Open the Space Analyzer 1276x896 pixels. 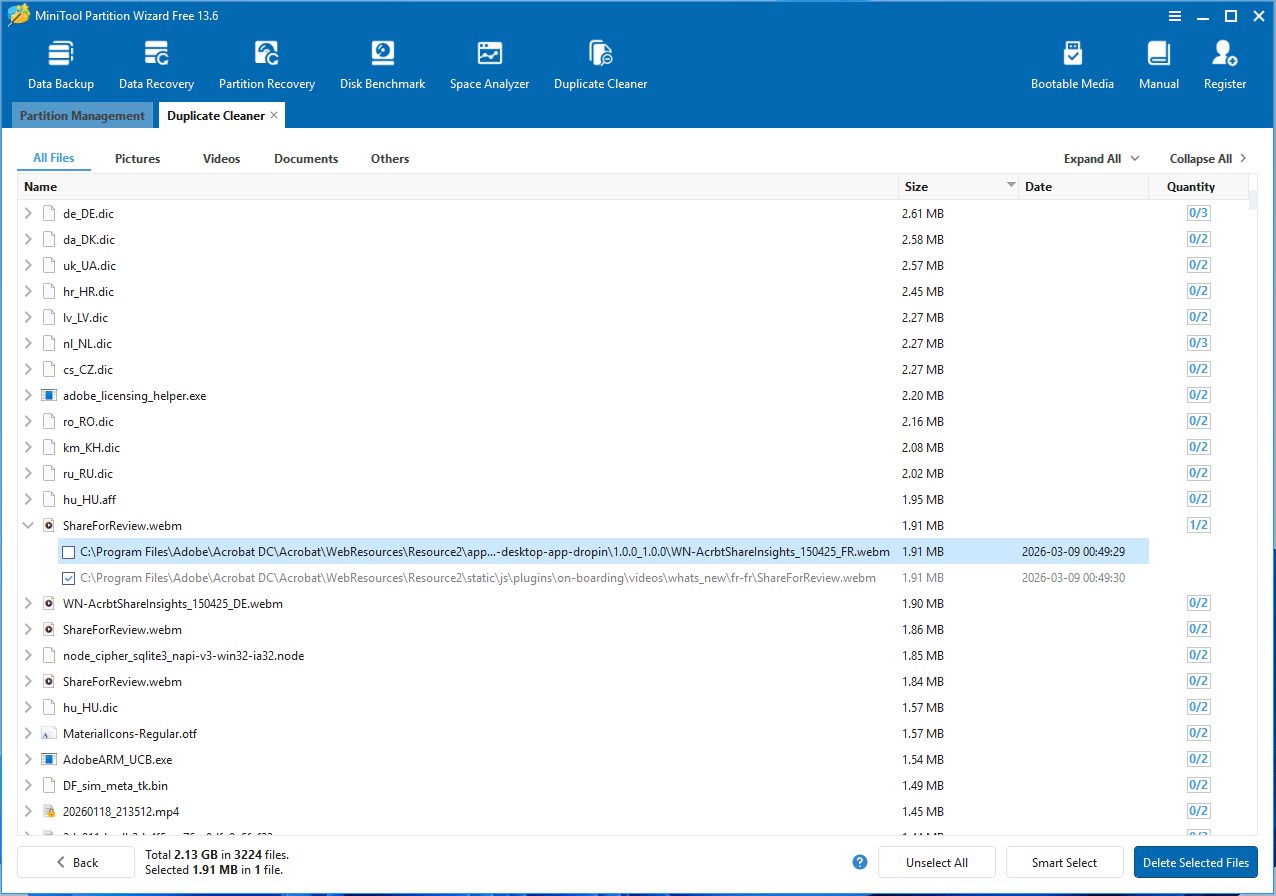click(489, 60)
